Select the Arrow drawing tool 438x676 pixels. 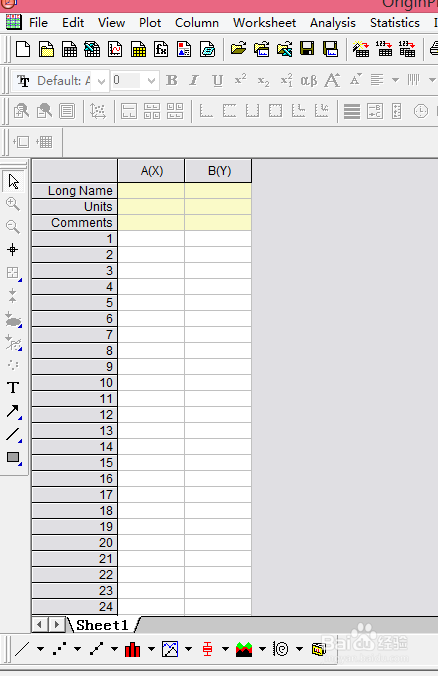click(13, 411)
